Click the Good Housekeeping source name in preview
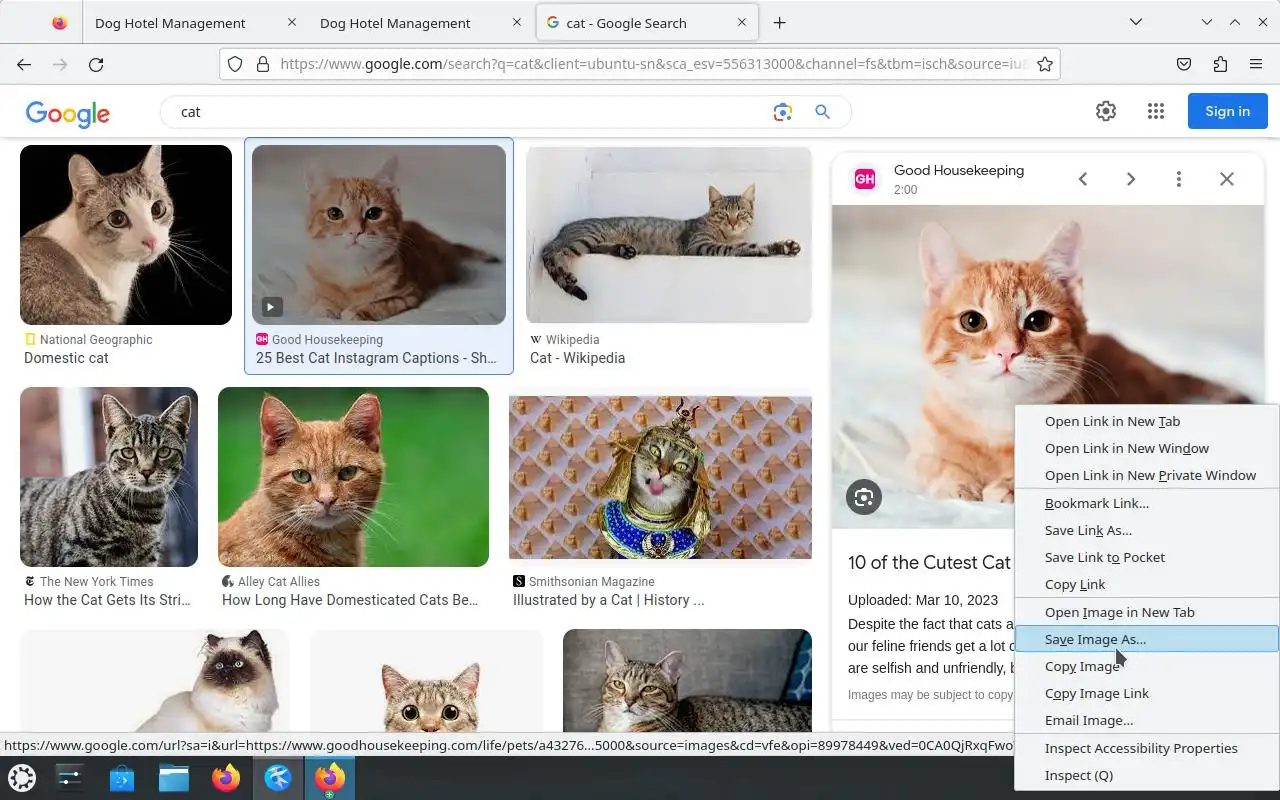The width and height of the screenshot is (1280, 800). tap(959, 170)
